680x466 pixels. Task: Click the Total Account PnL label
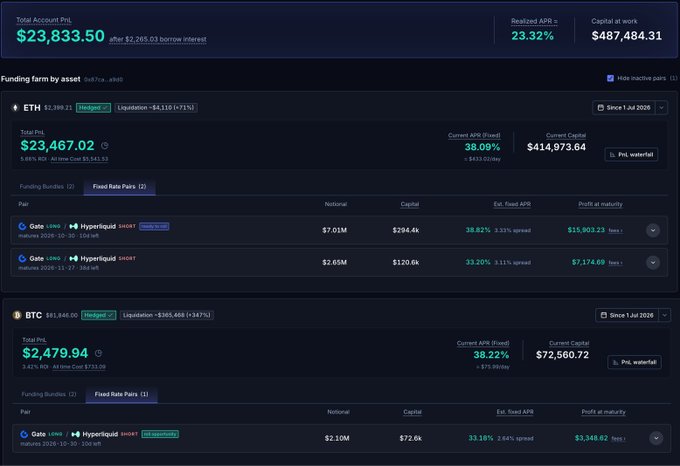[x=44, y=20]
